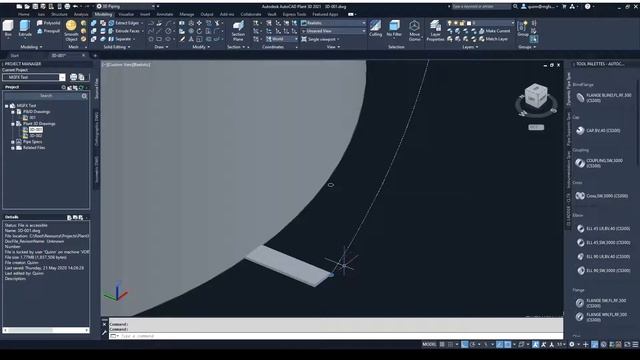Toggle the MODEL space button
The image size is (640, 360).
[429, 344]
